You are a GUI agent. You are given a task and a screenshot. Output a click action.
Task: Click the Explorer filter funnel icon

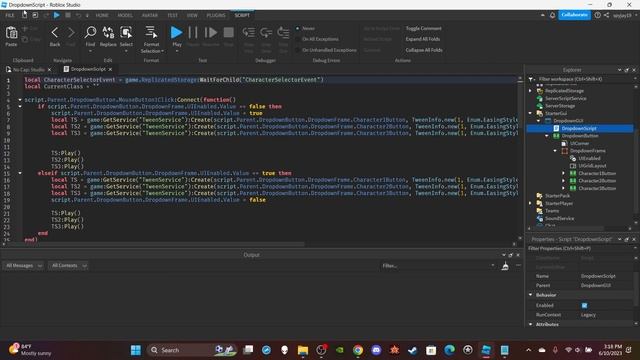tap(531, 79)
